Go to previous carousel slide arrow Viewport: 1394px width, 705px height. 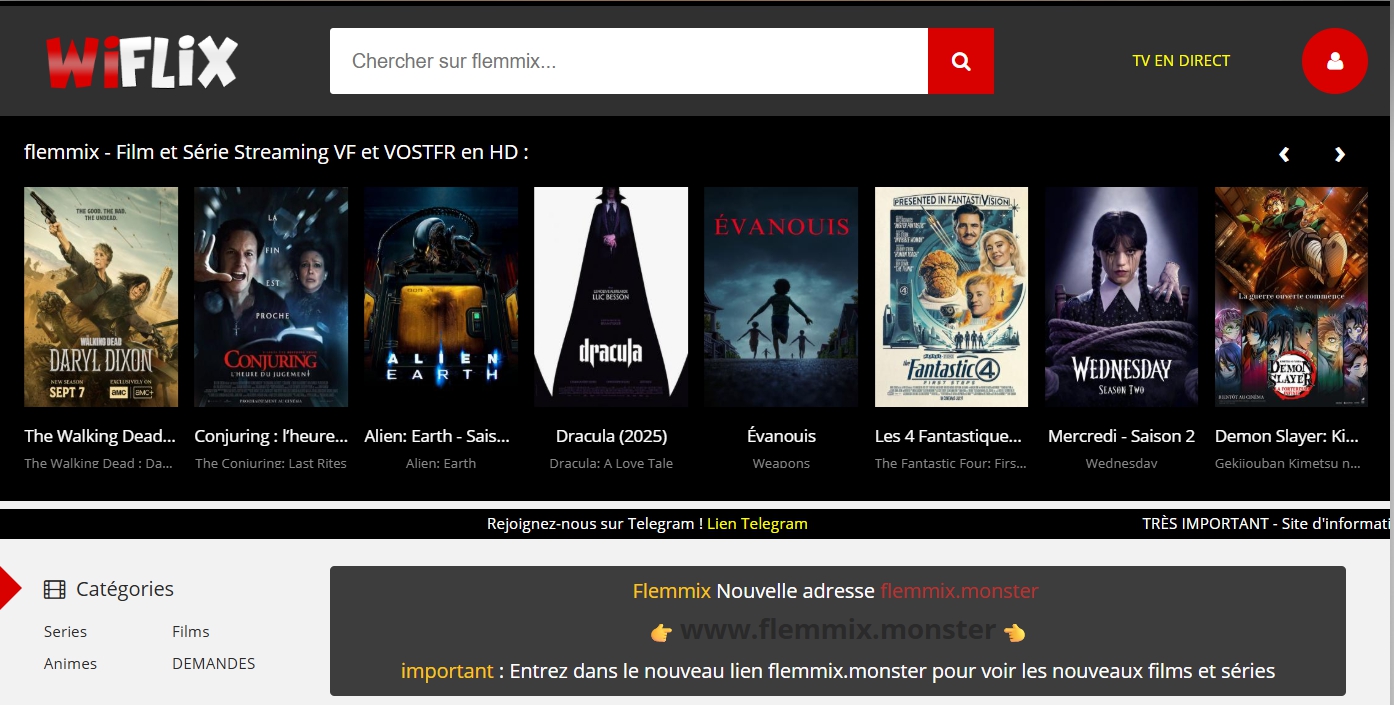(x=1284, y=154)
